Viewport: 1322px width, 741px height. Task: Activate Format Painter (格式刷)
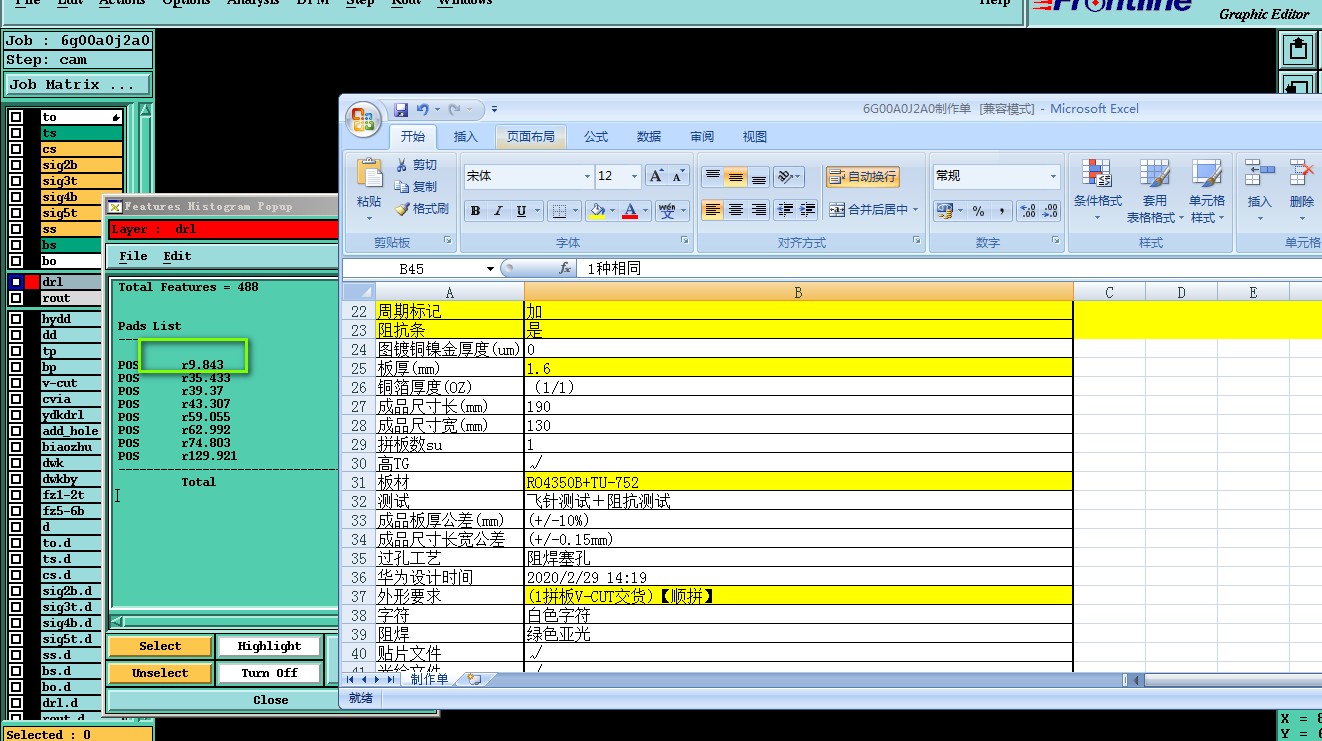click(x=422, y=209)
